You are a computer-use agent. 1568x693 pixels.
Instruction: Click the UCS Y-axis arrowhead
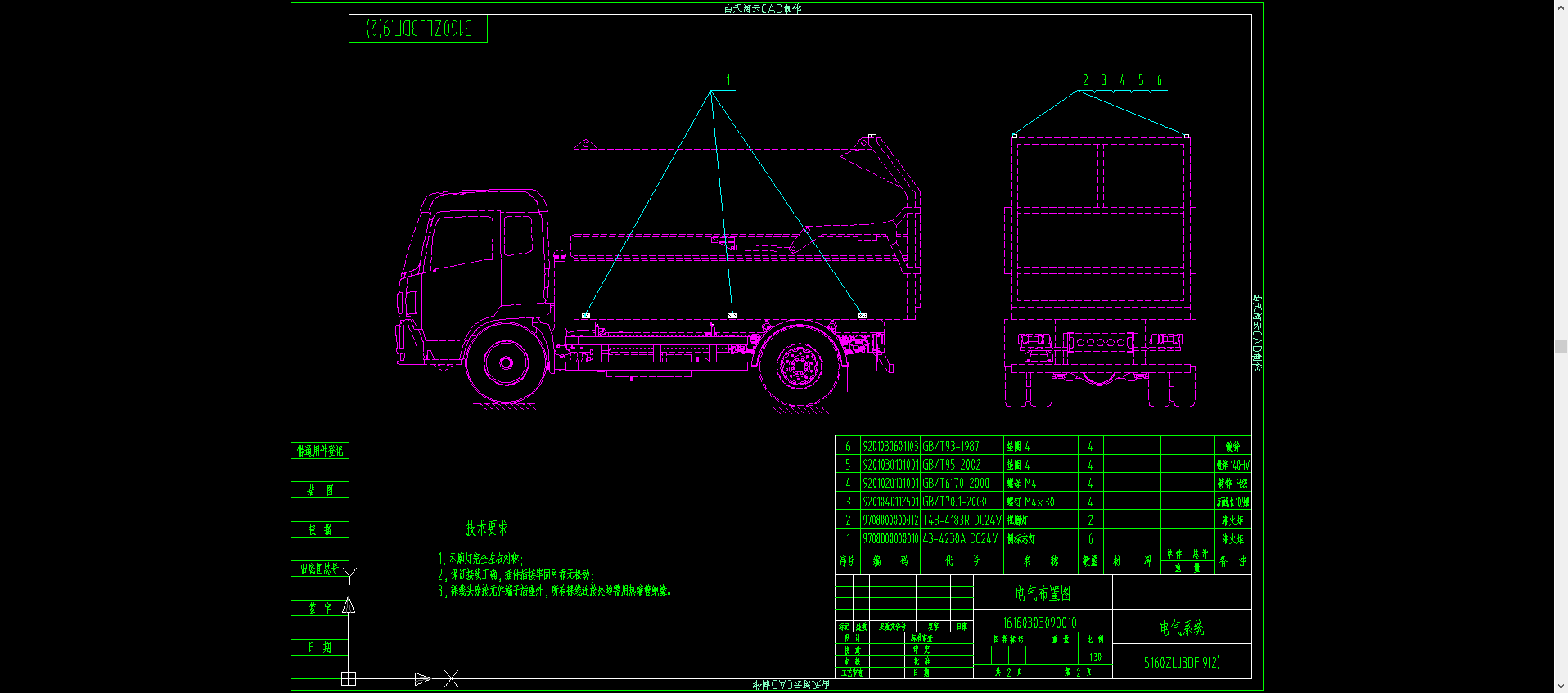(349, 605)
